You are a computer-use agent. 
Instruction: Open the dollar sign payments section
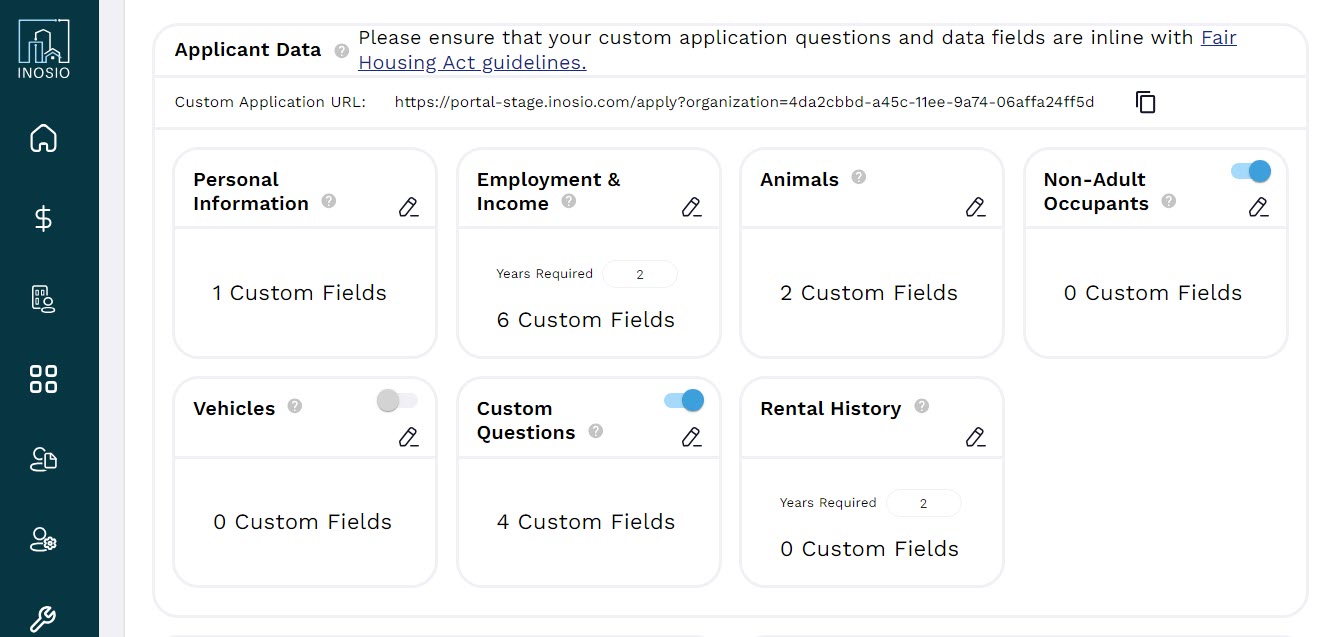point(43,218)
